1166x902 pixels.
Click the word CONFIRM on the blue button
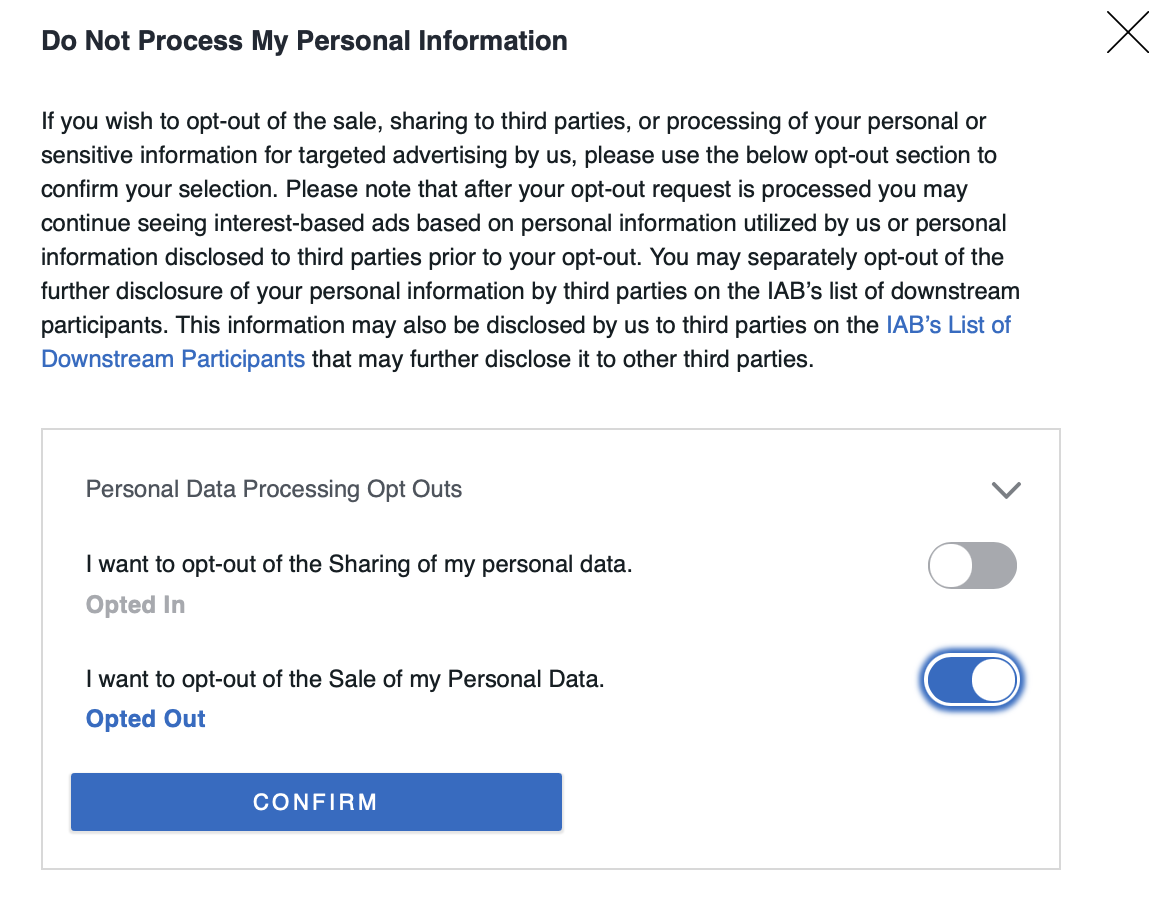(315, 802)
